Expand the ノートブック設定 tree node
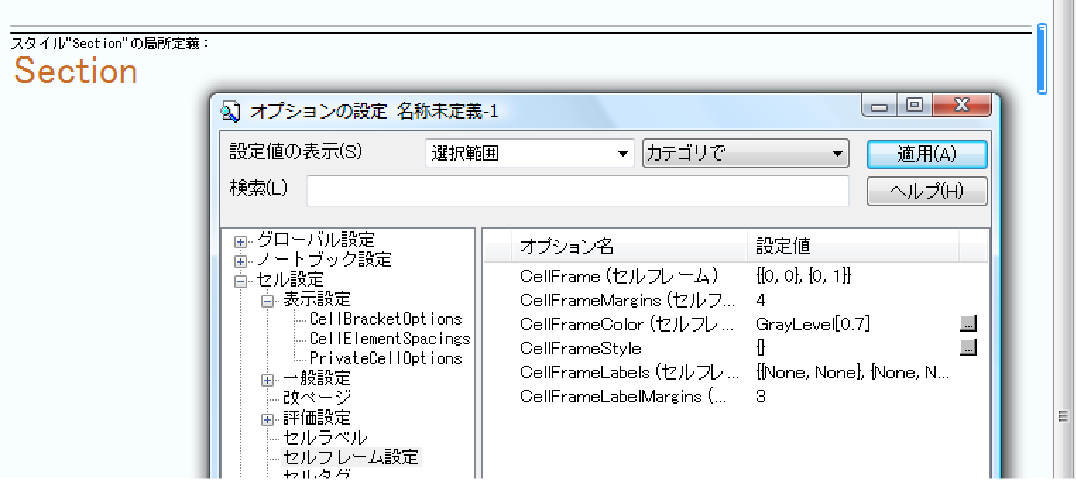Screen dimensions: 1076x480 point(240,262)
